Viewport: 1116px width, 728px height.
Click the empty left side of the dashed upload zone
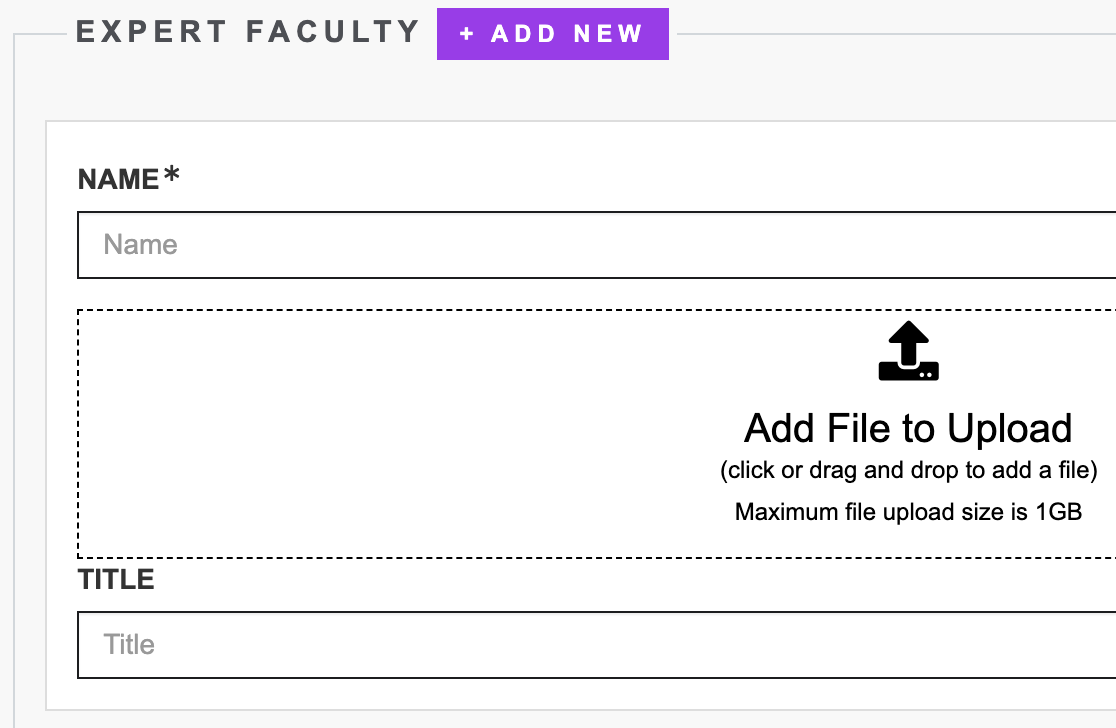300,434
